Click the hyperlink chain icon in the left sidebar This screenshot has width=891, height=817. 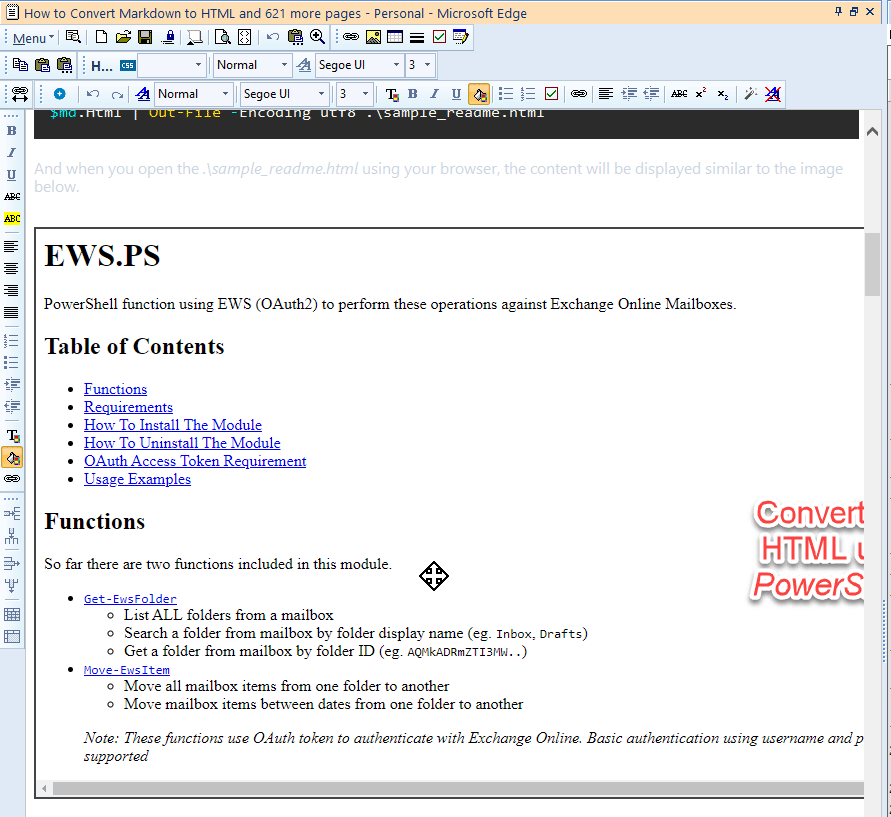click(x=12, y=479)
